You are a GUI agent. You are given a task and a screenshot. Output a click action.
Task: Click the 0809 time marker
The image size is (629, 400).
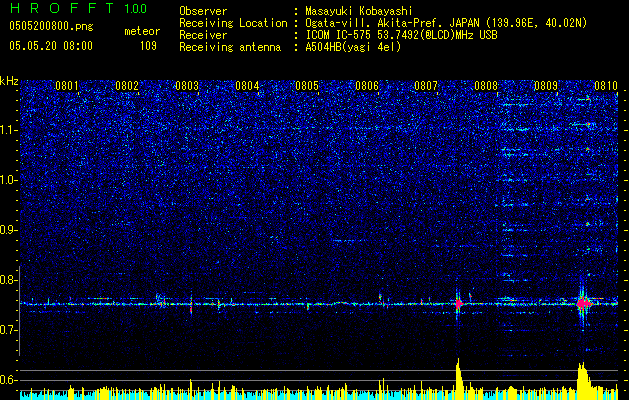click(546, 86)
